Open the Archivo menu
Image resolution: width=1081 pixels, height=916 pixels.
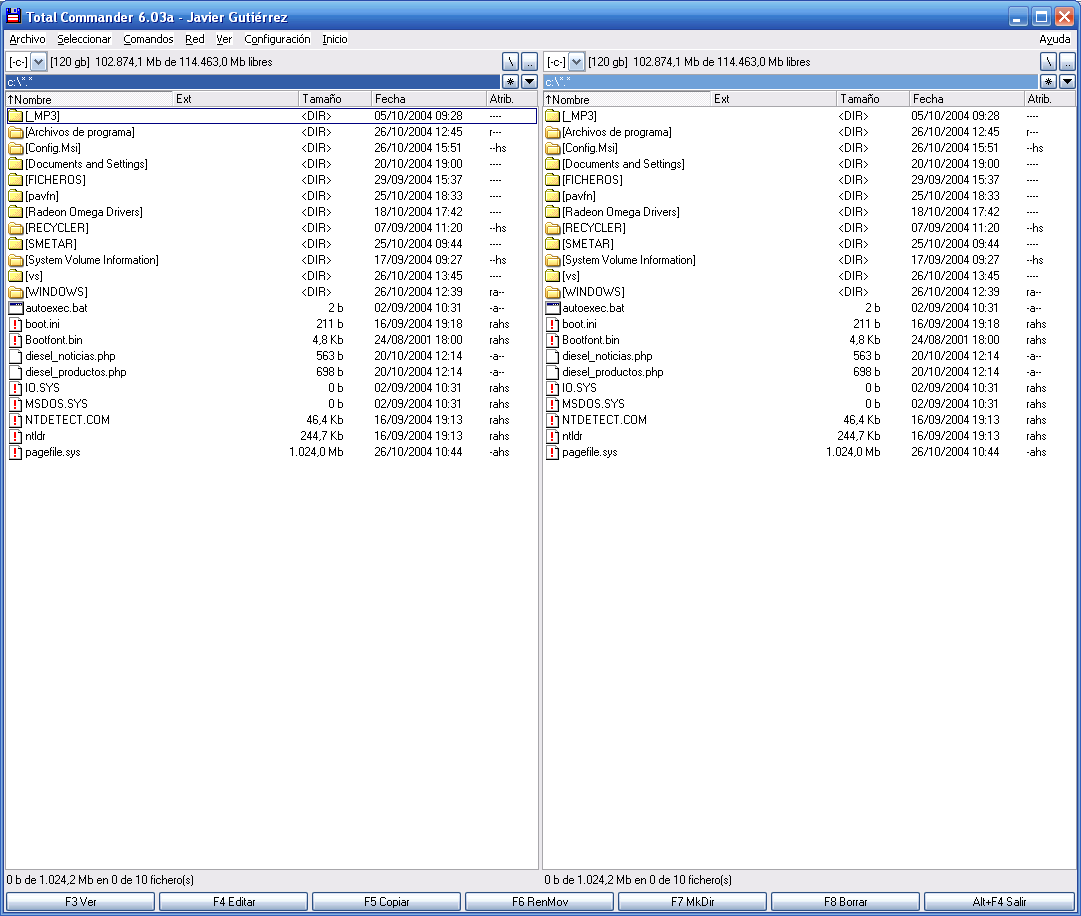(27, 39)
